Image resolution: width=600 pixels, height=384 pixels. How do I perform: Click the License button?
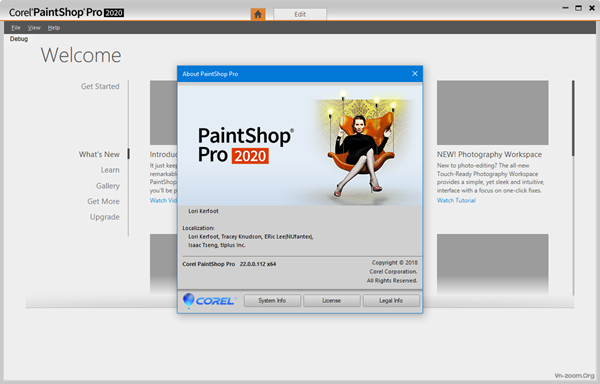(331, 301)
